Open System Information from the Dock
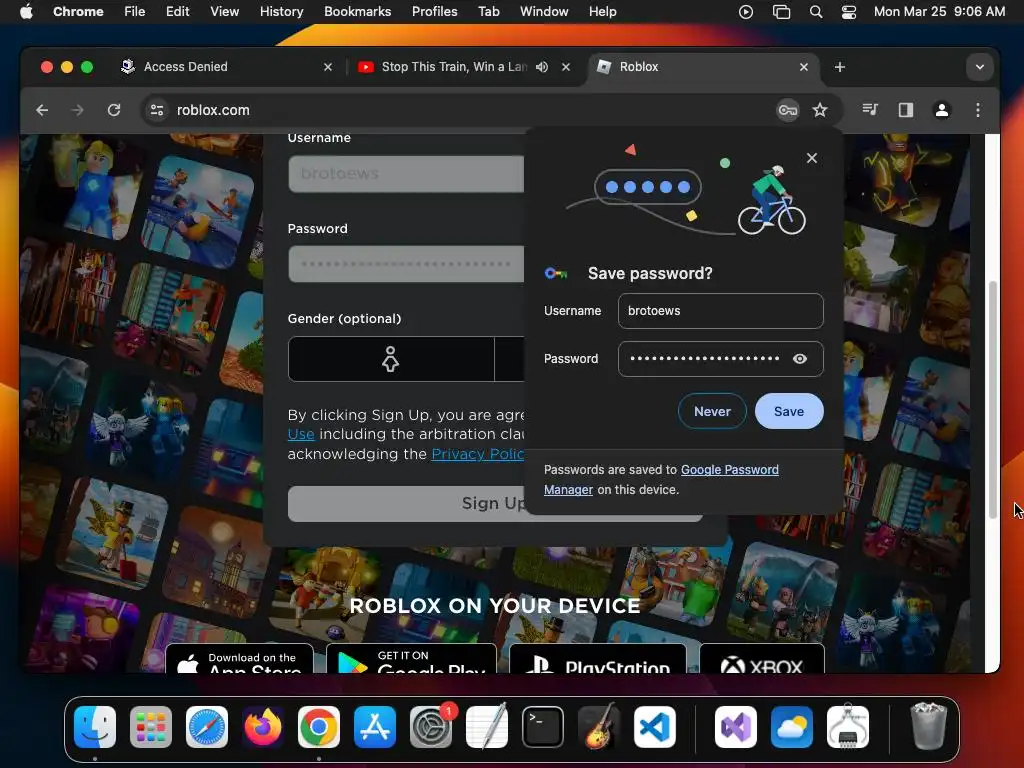This screenshot has width=1024, height=768. tap(848, 727)
